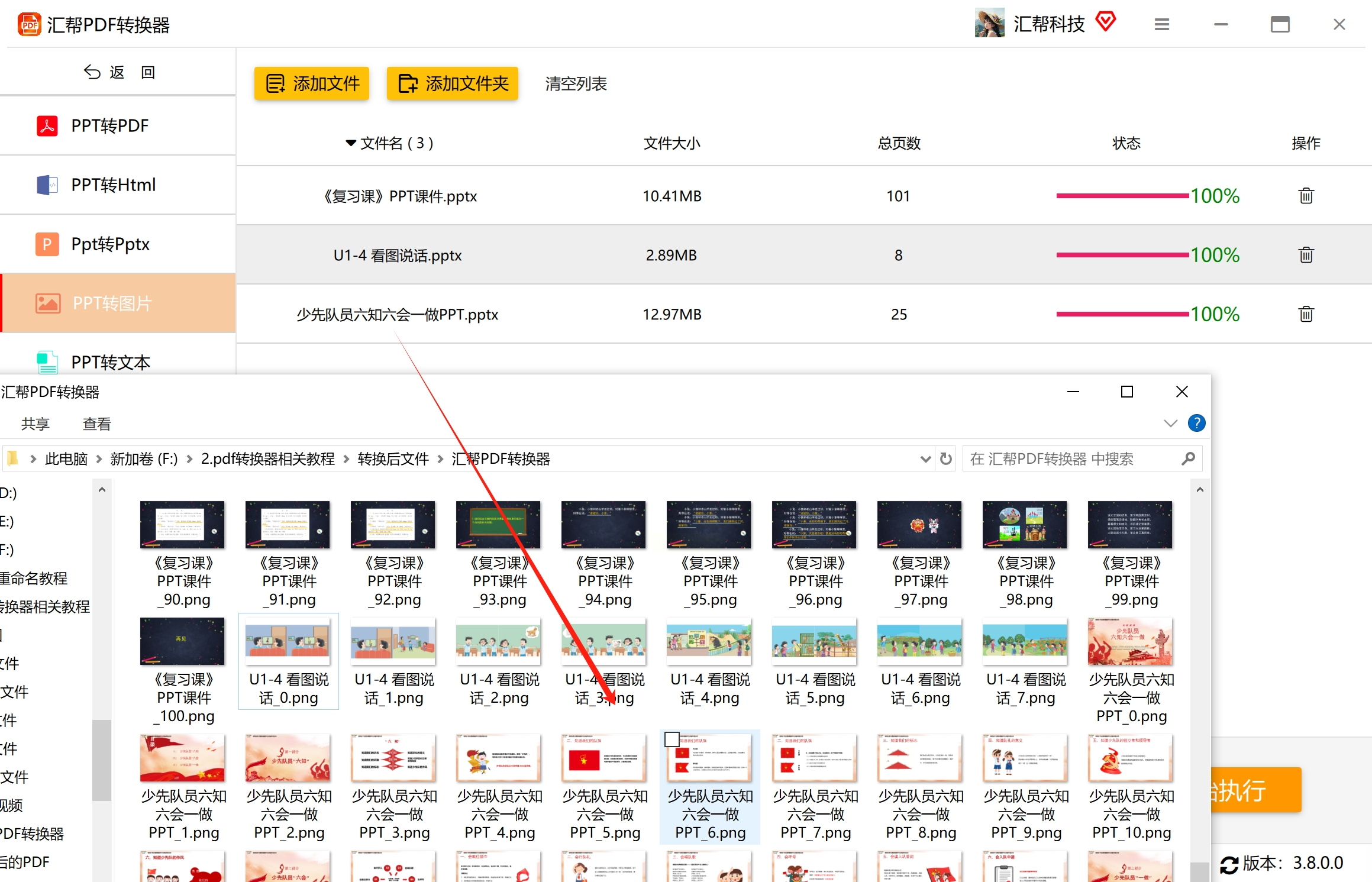Remove 少先队员六知六会一做PPT.pptx using trash icon
This screenshot has height=882, width=1372.
point(1306,314)
